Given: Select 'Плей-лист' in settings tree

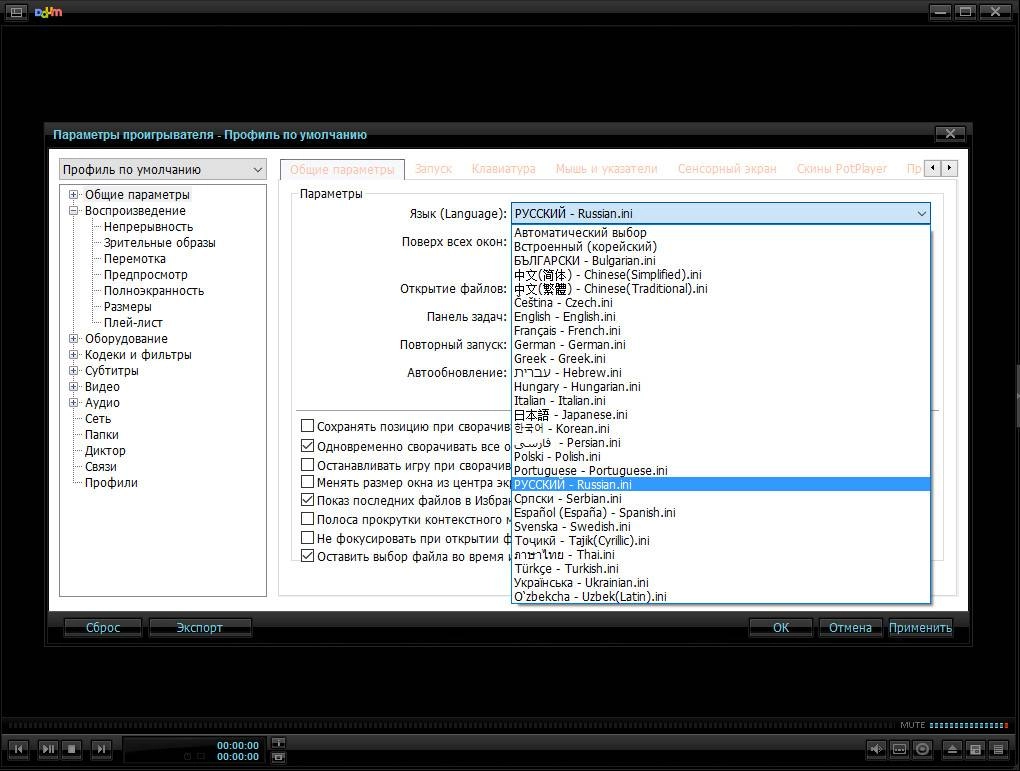Looking at the screenshot, I should (133, 323).
